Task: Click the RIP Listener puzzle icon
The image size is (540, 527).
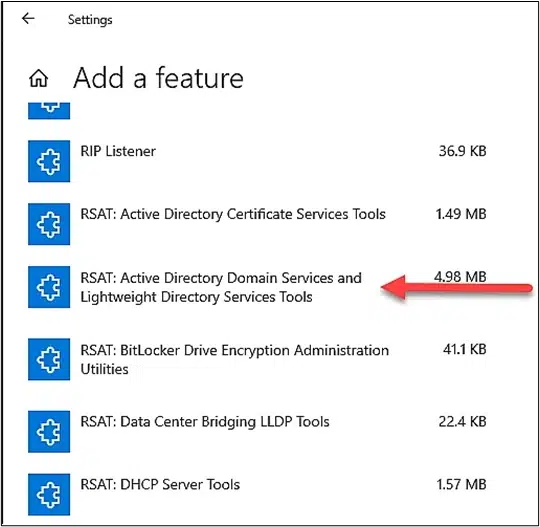Action: click(49, 161)
